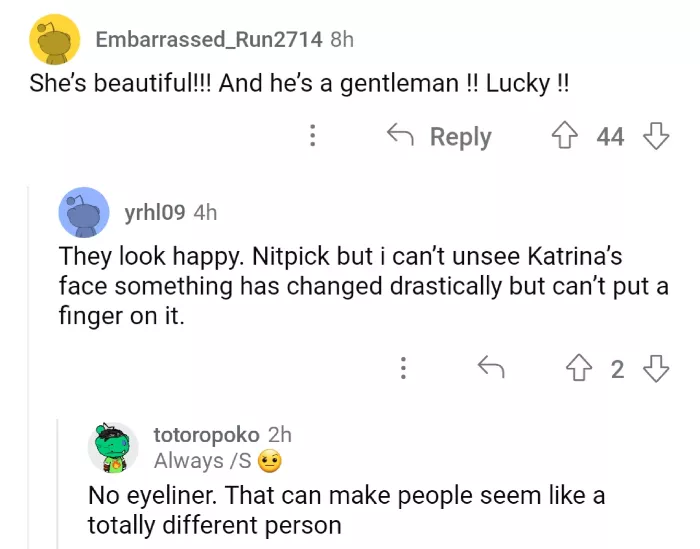The width and height of the screenshot is (700, 549).
Task: Click the 8h timestamp on first comment
Action: (x=342, y=40)
